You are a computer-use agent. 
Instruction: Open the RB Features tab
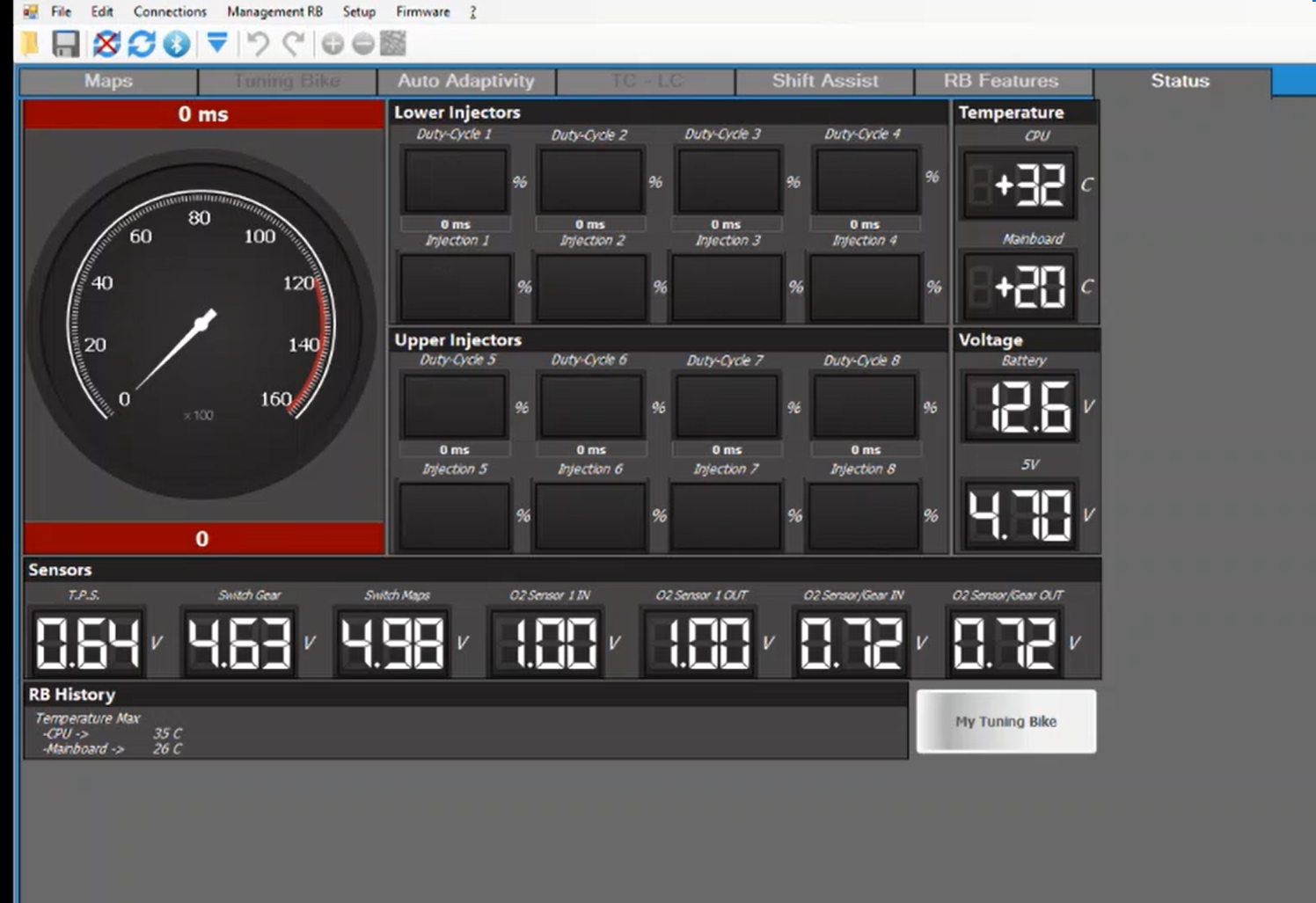pyautogui.click(x=1001, y=81)
